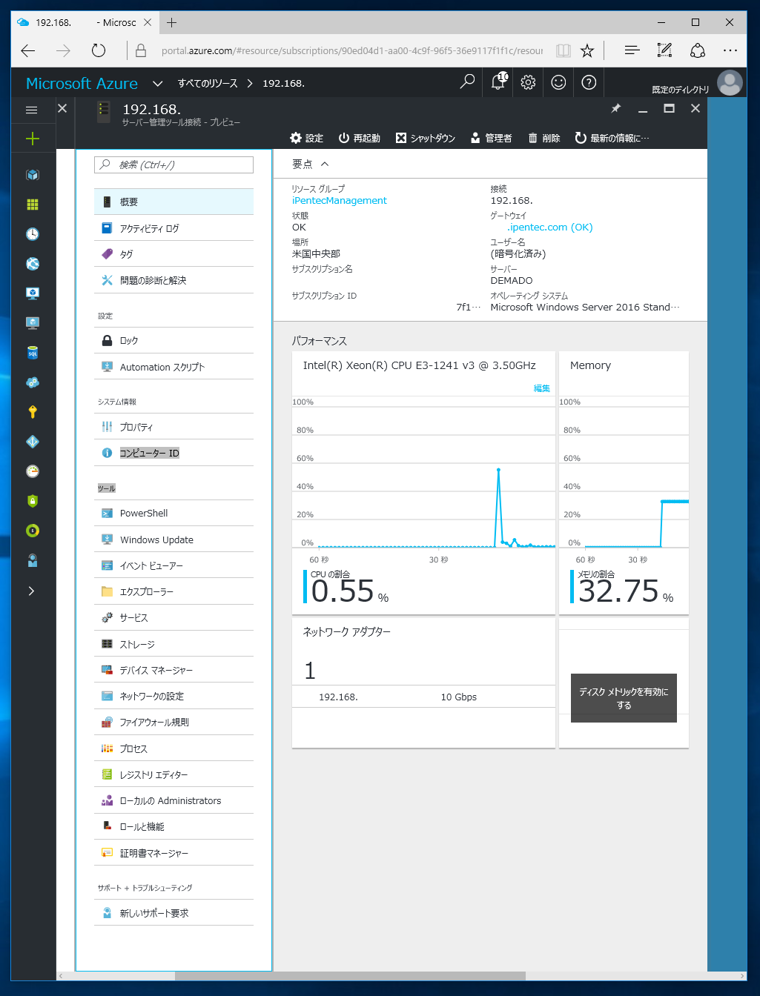The width and height of the screenshot is (760, 996).
Task: Collapse the 要点 essentials section
Action: click(x=311, y=164)
